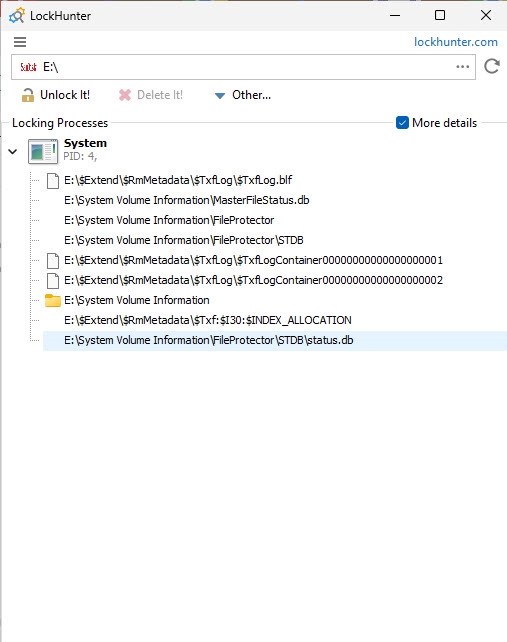
Task: Maximize the LockHunter window
Action: (x=440, y=16)
